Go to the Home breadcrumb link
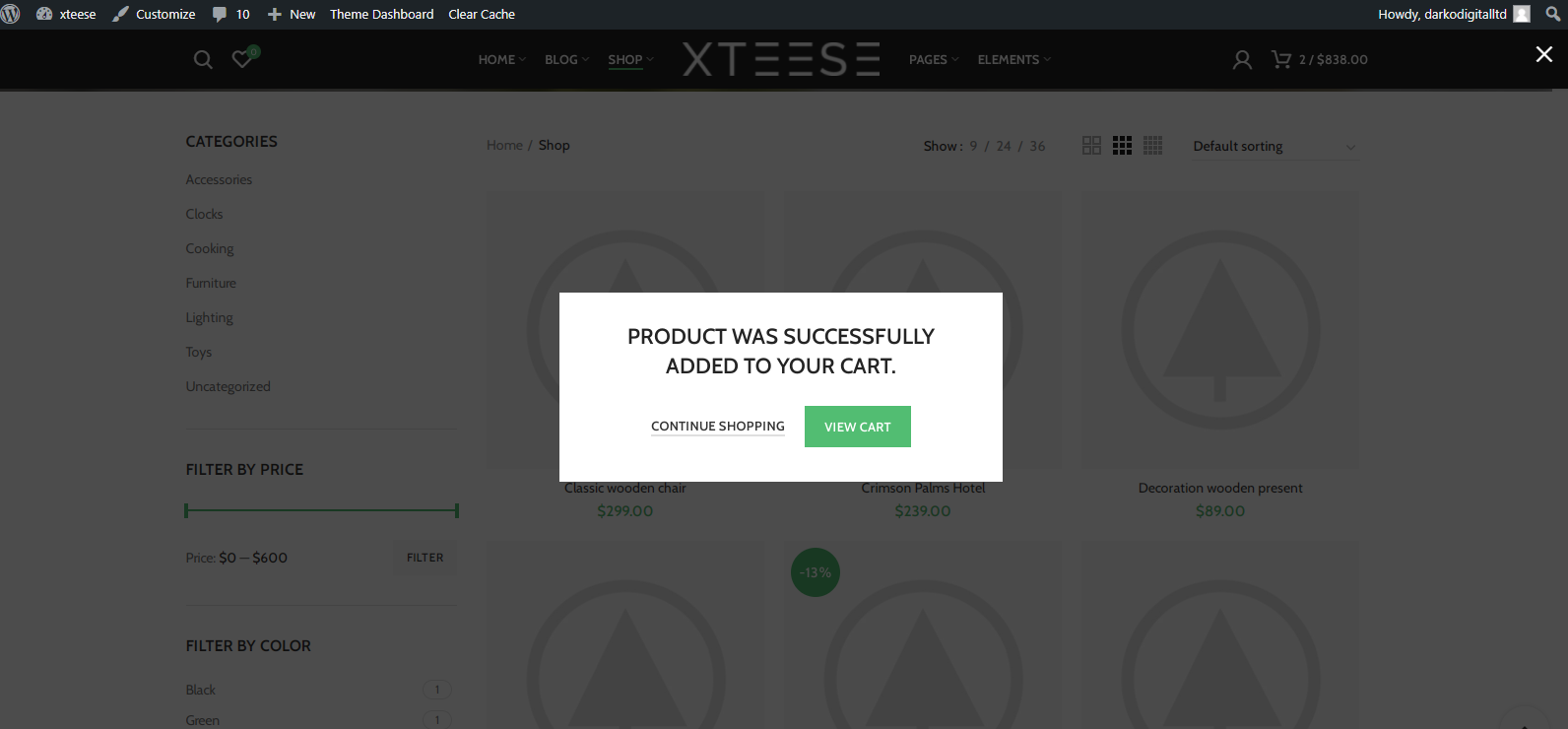Screen dimensions: 1568x729 [504, 145]
